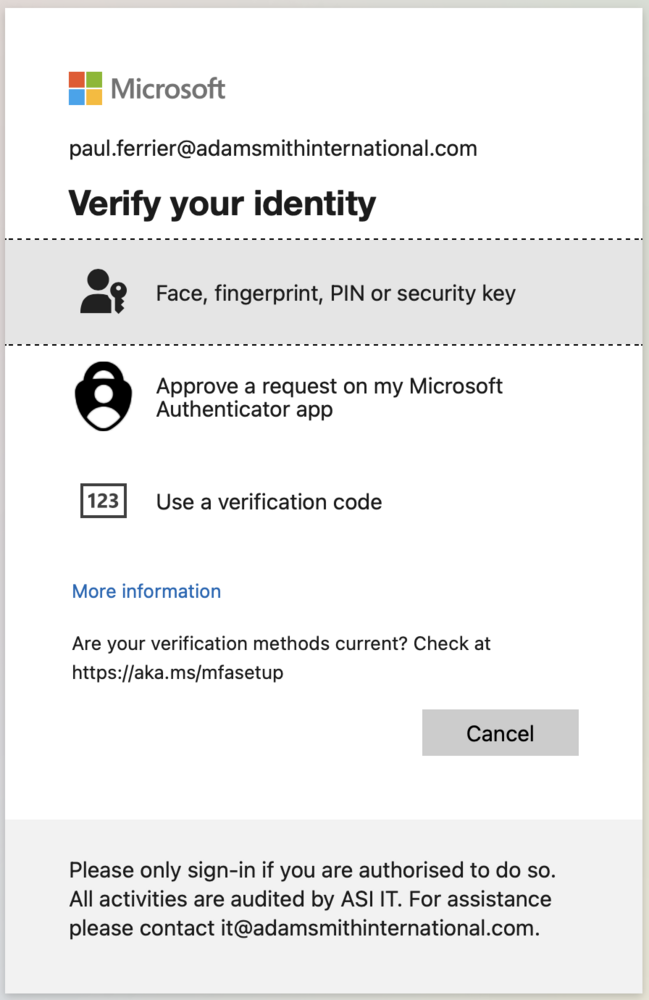649x1000 pixels.
Task: Click the Authenticator padlock icon
Action: [103, 397]
